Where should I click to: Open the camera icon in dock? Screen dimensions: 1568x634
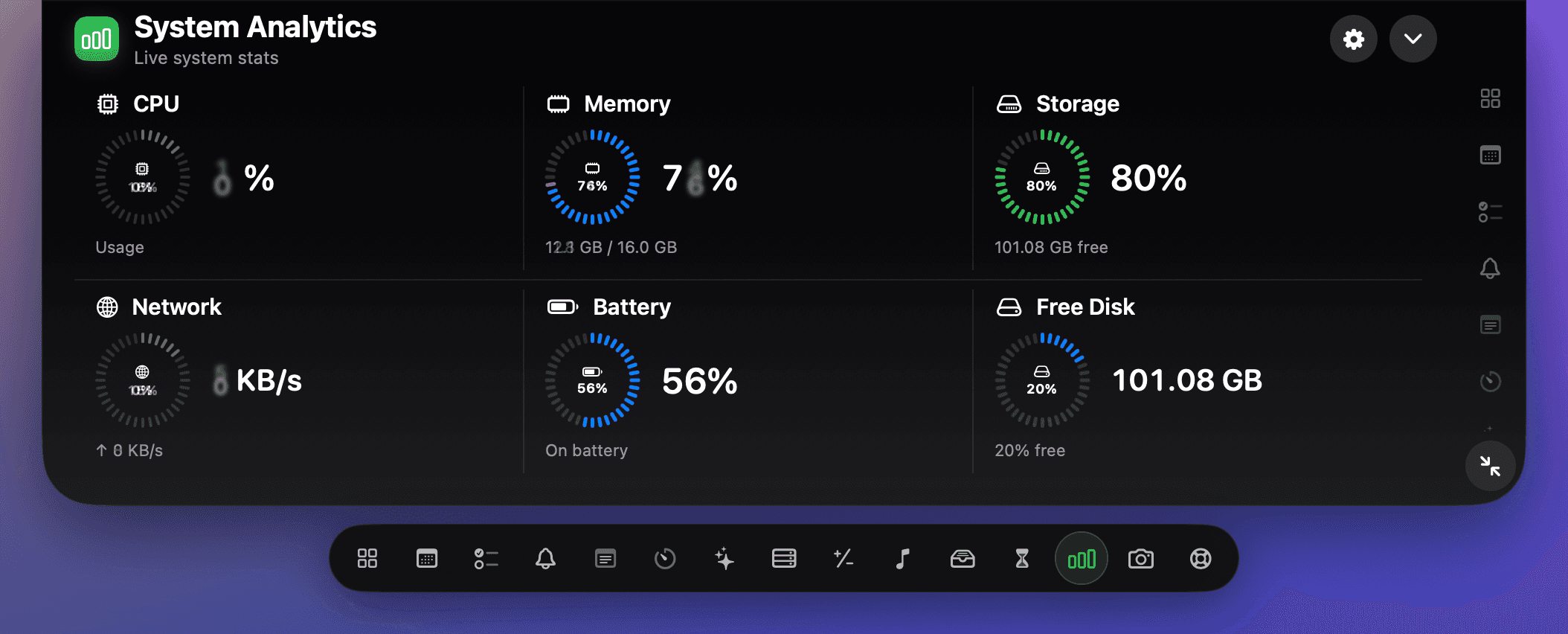(x=1141, y=559)
